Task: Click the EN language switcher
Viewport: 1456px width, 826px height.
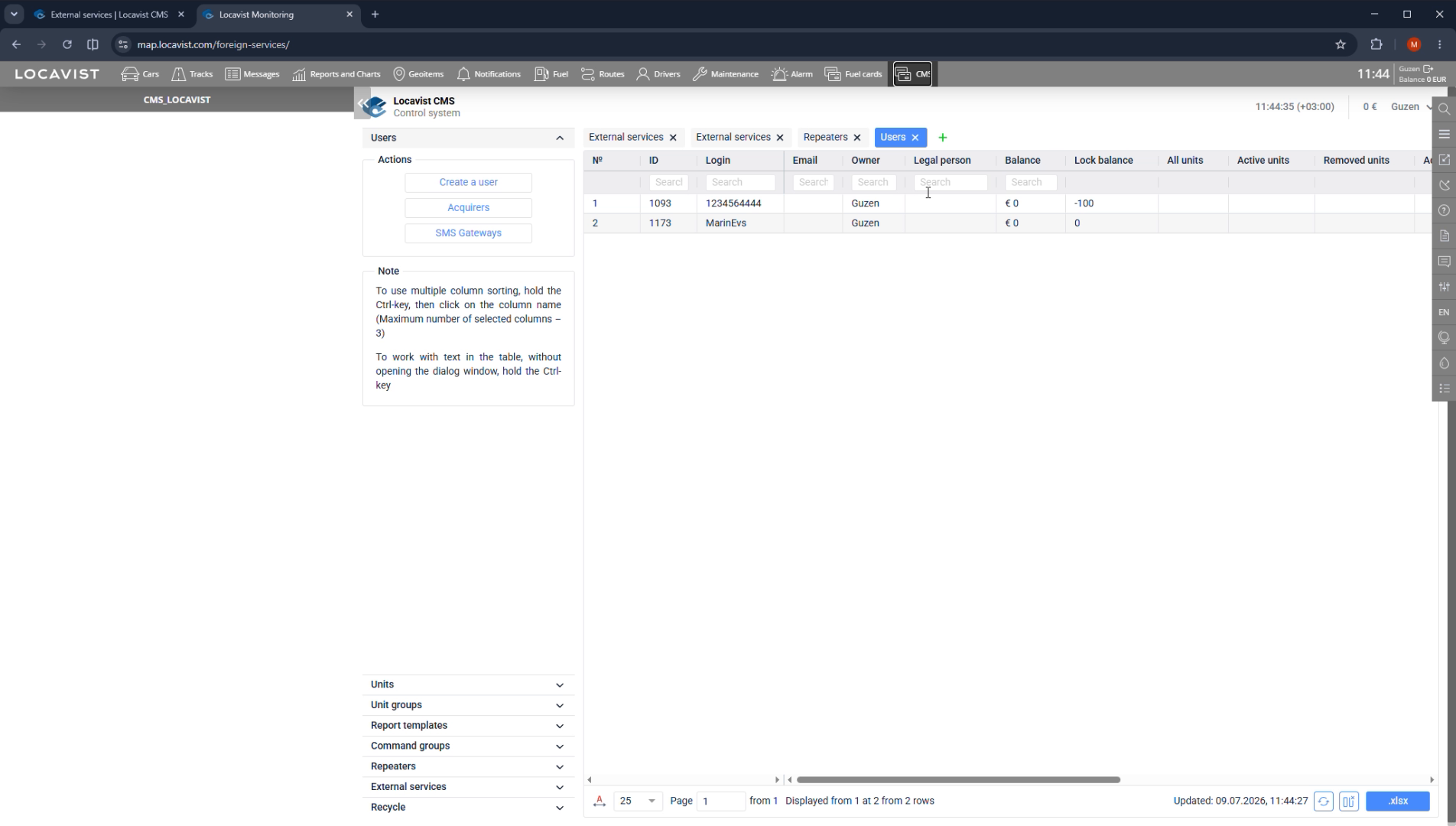Action: tap(1444, 312)
